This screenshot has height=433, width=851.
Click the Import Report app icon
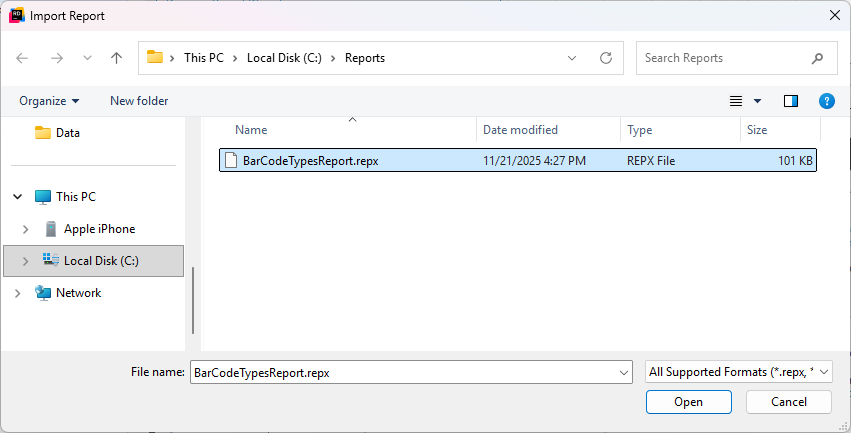click(x=17, y=16)
